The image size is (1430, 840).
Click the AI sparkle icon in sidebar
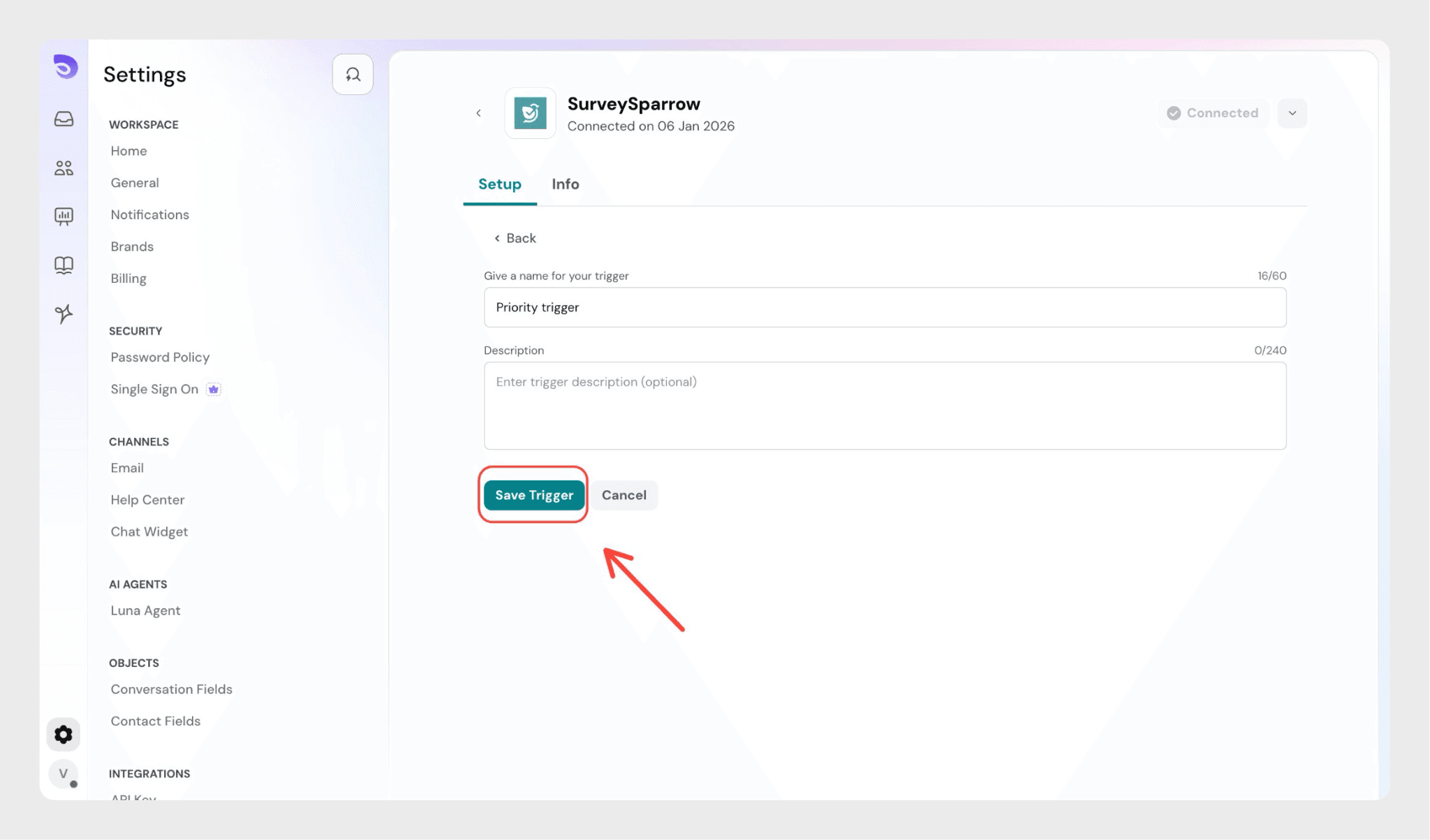point(64,314)
